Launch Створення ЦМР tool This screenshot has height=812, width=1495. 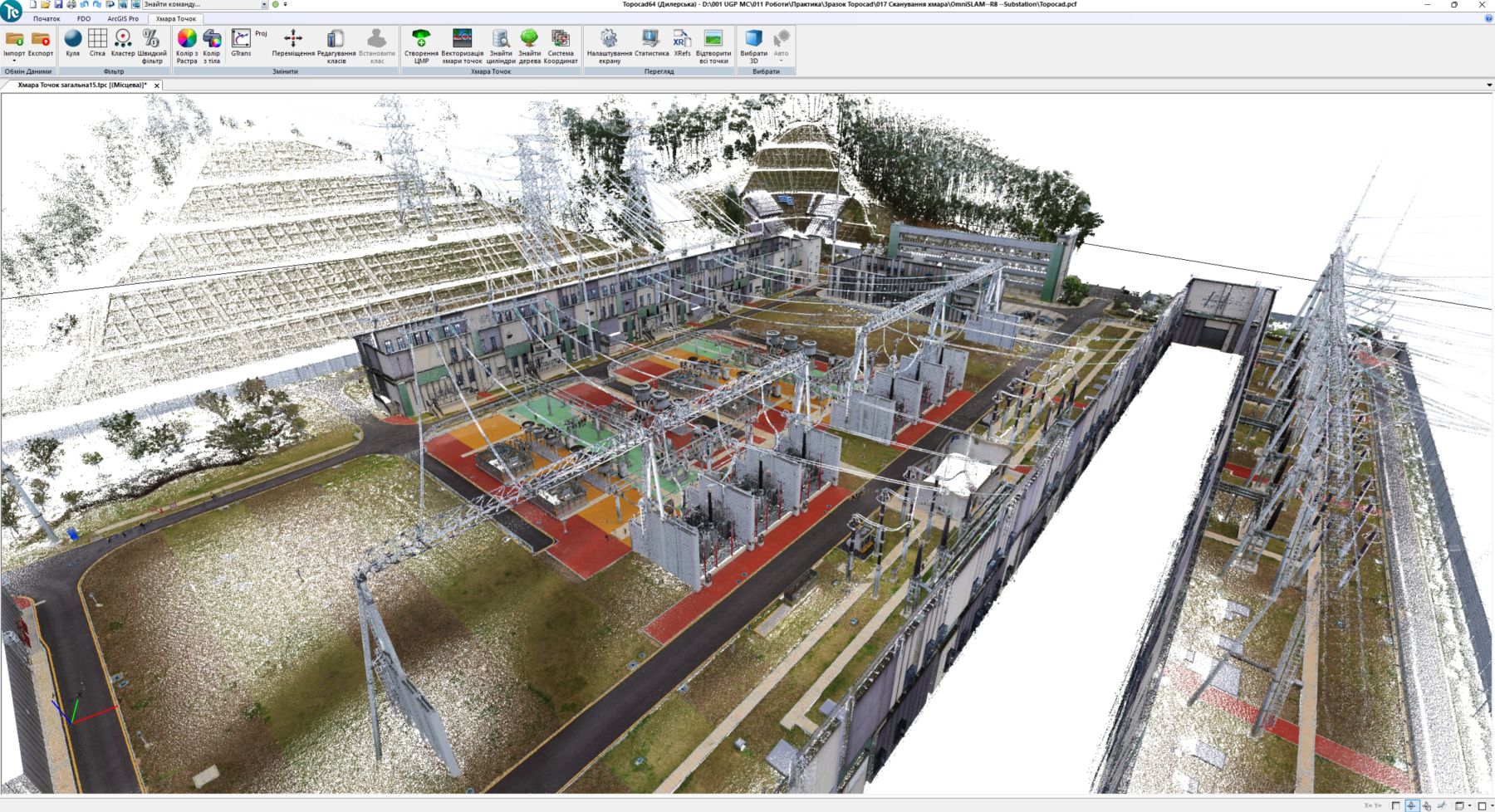tap(421, 40)
